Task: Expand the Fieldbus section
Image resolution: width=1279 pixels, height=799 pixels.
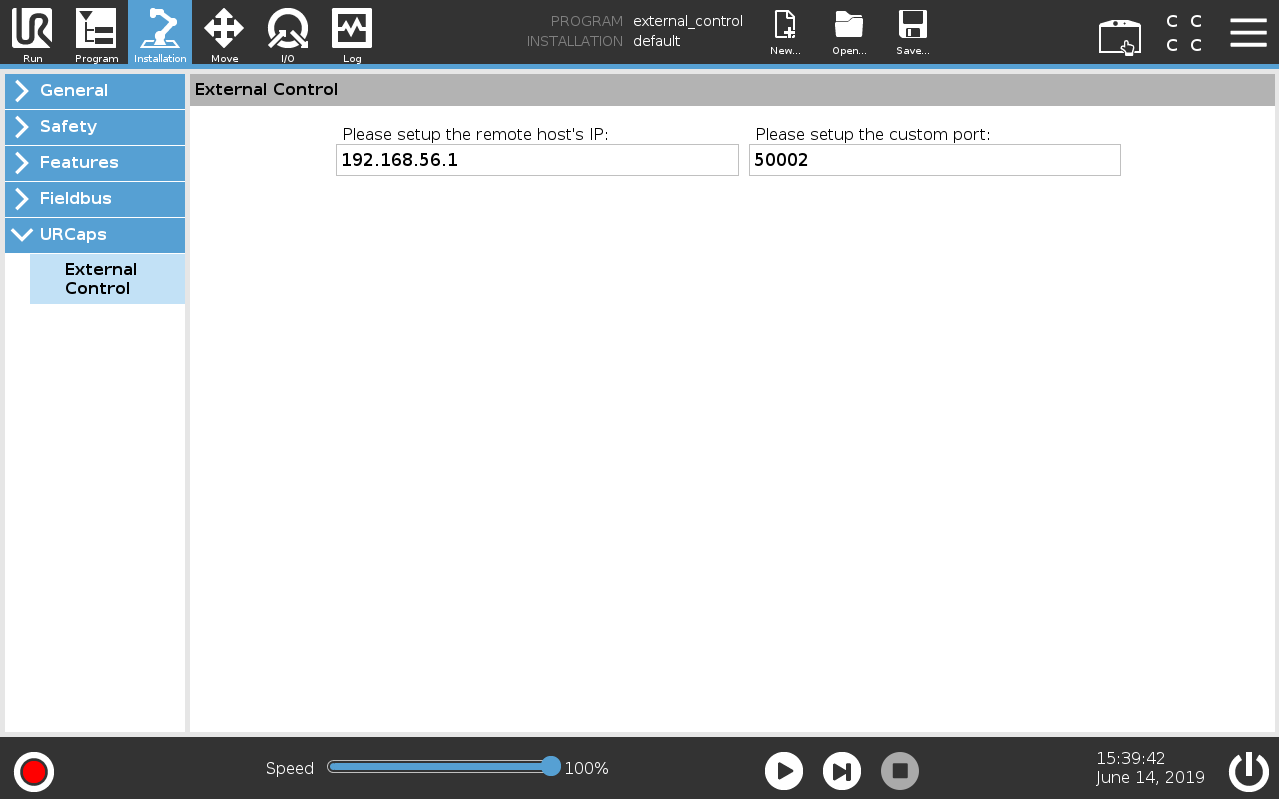Action: (x=95, y=199)
